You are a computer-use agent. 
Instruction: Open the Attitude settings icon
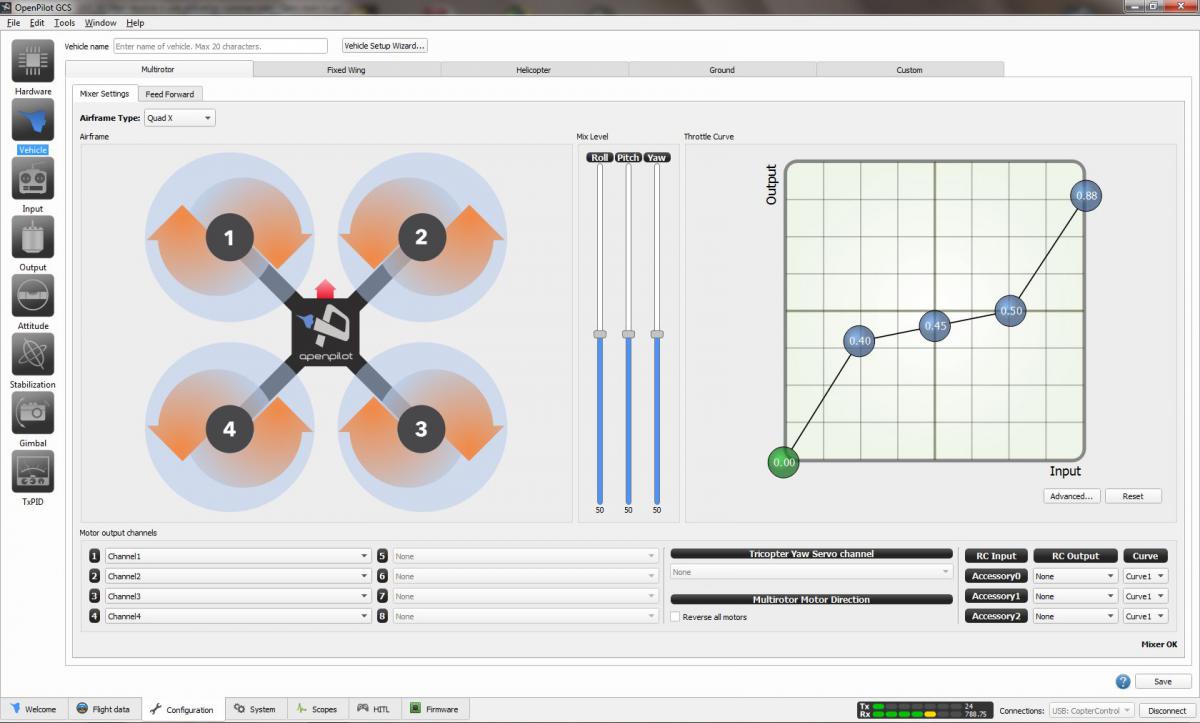point(33,296)
